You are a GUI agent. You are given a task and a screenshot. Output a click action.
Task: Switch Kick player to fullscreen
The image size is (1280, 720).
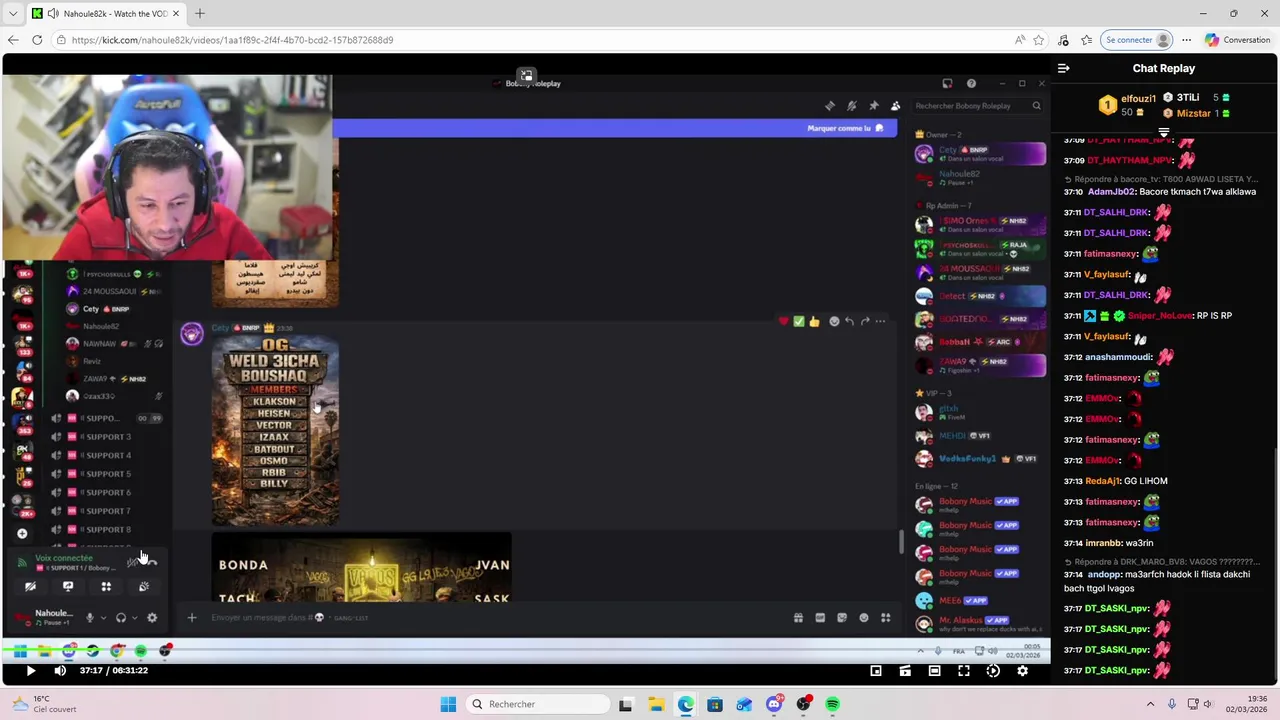point(964,671)
